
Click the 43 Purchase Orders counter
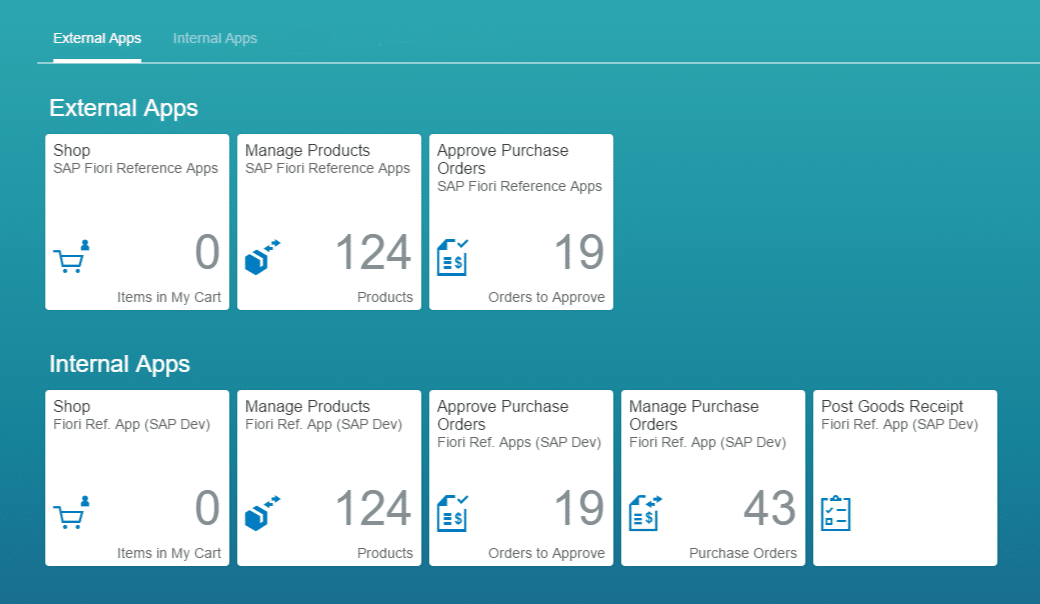pos(768,511)
